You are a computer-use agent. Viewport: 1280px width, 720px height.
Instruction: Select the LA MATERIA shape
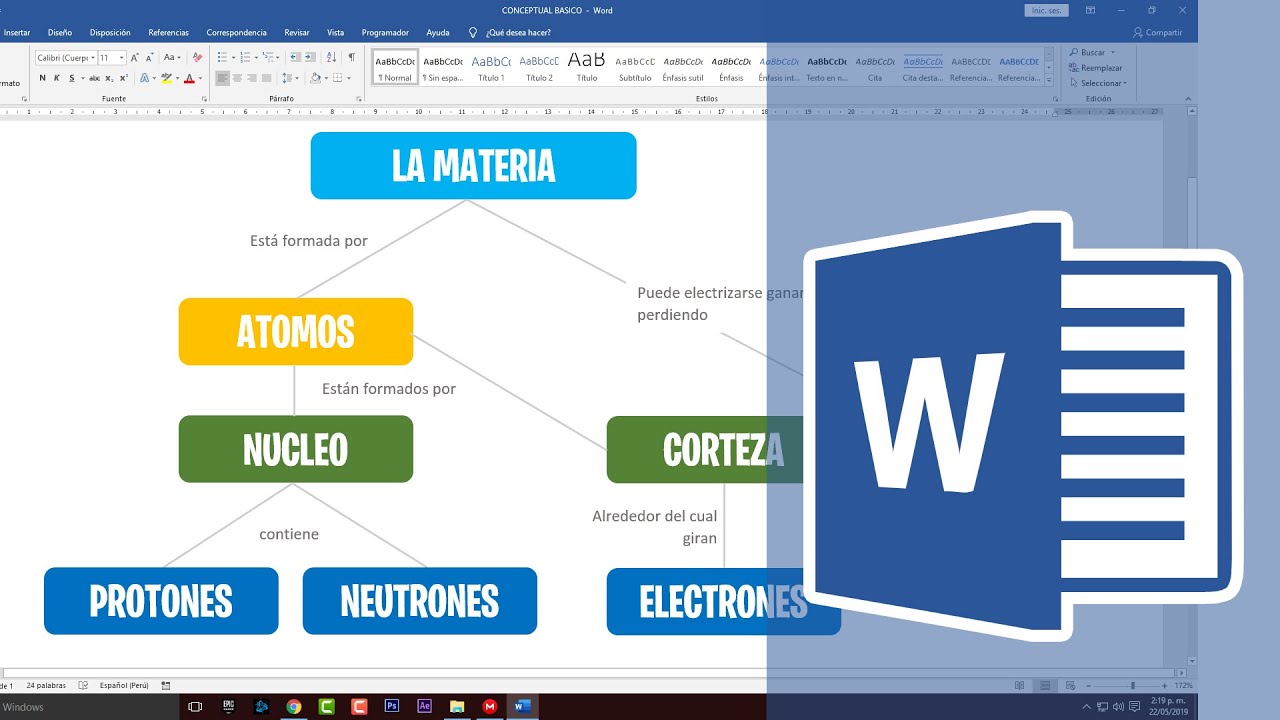(474, 166)
